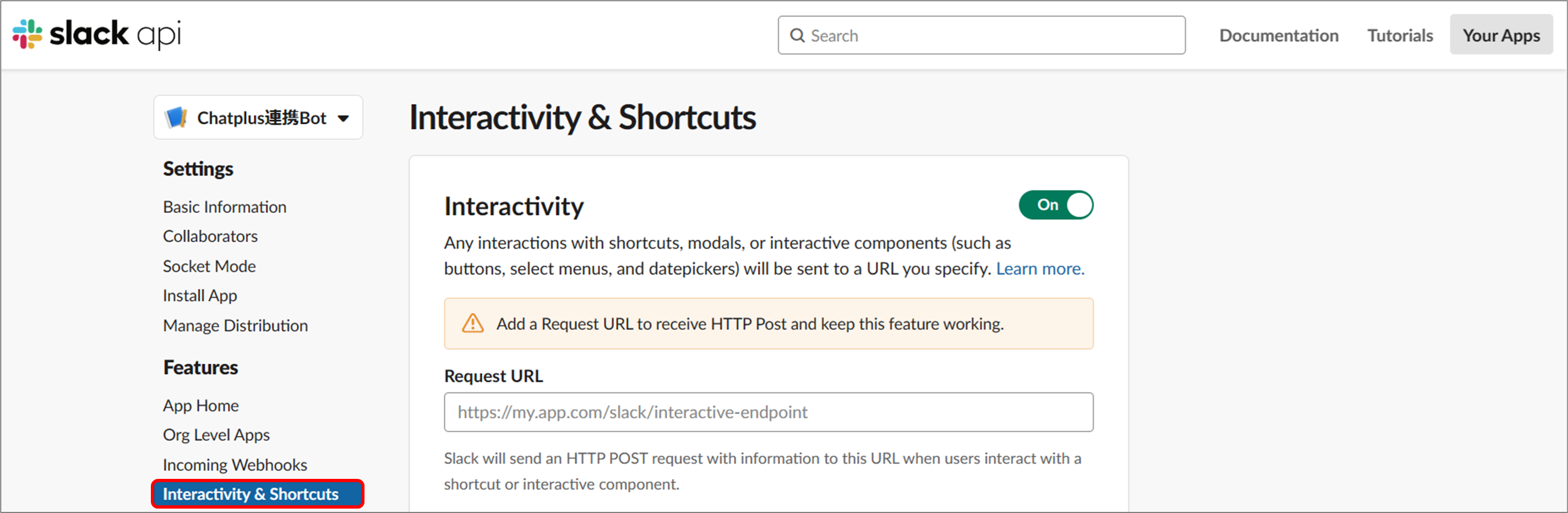Open Basic Information settings

coord(225,207)
